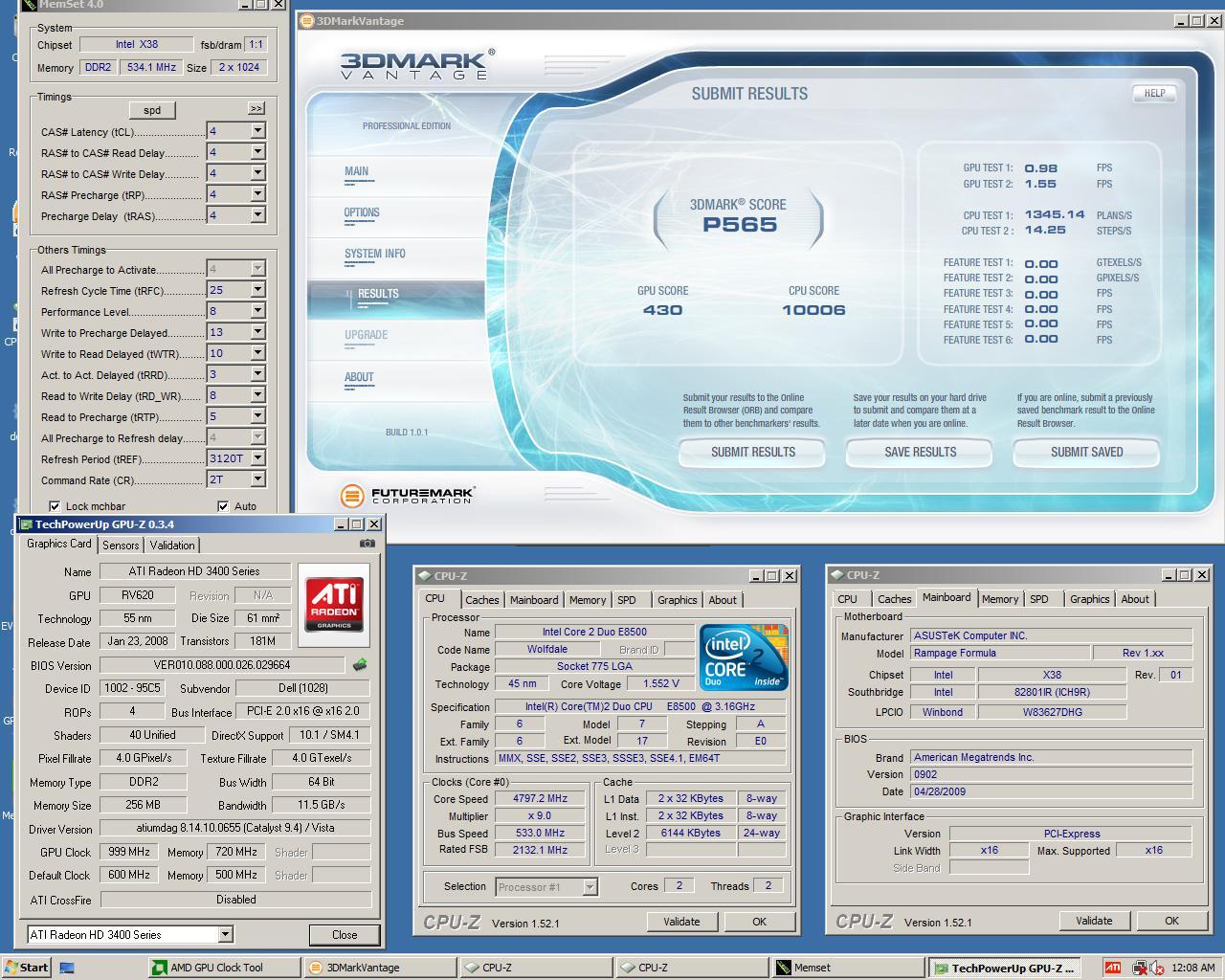
Task: Click the SUBMIT RESULTS button
Action: pyautogui.click(x=752, y=452)
